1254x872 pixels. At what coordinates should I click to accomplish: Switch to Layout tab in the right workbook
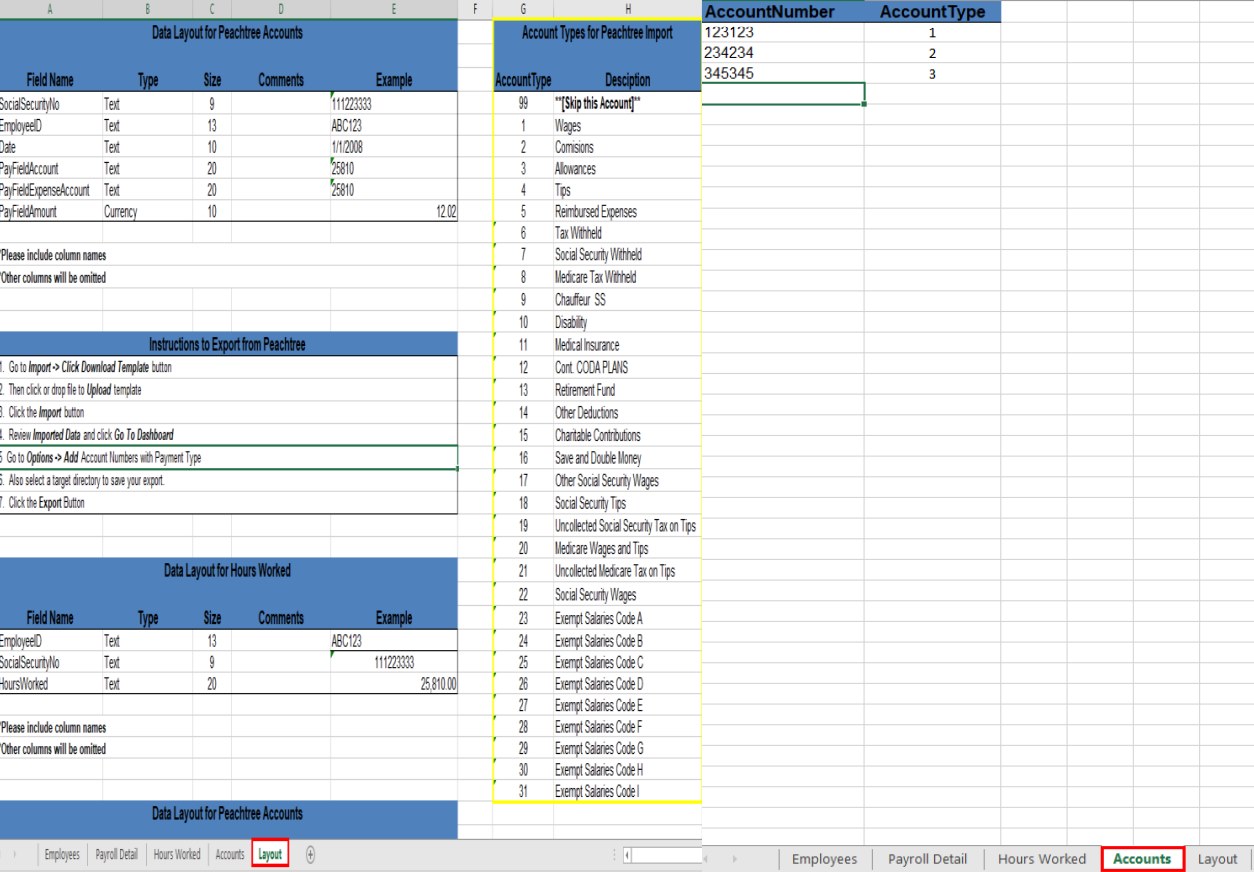click(1217, 859)
